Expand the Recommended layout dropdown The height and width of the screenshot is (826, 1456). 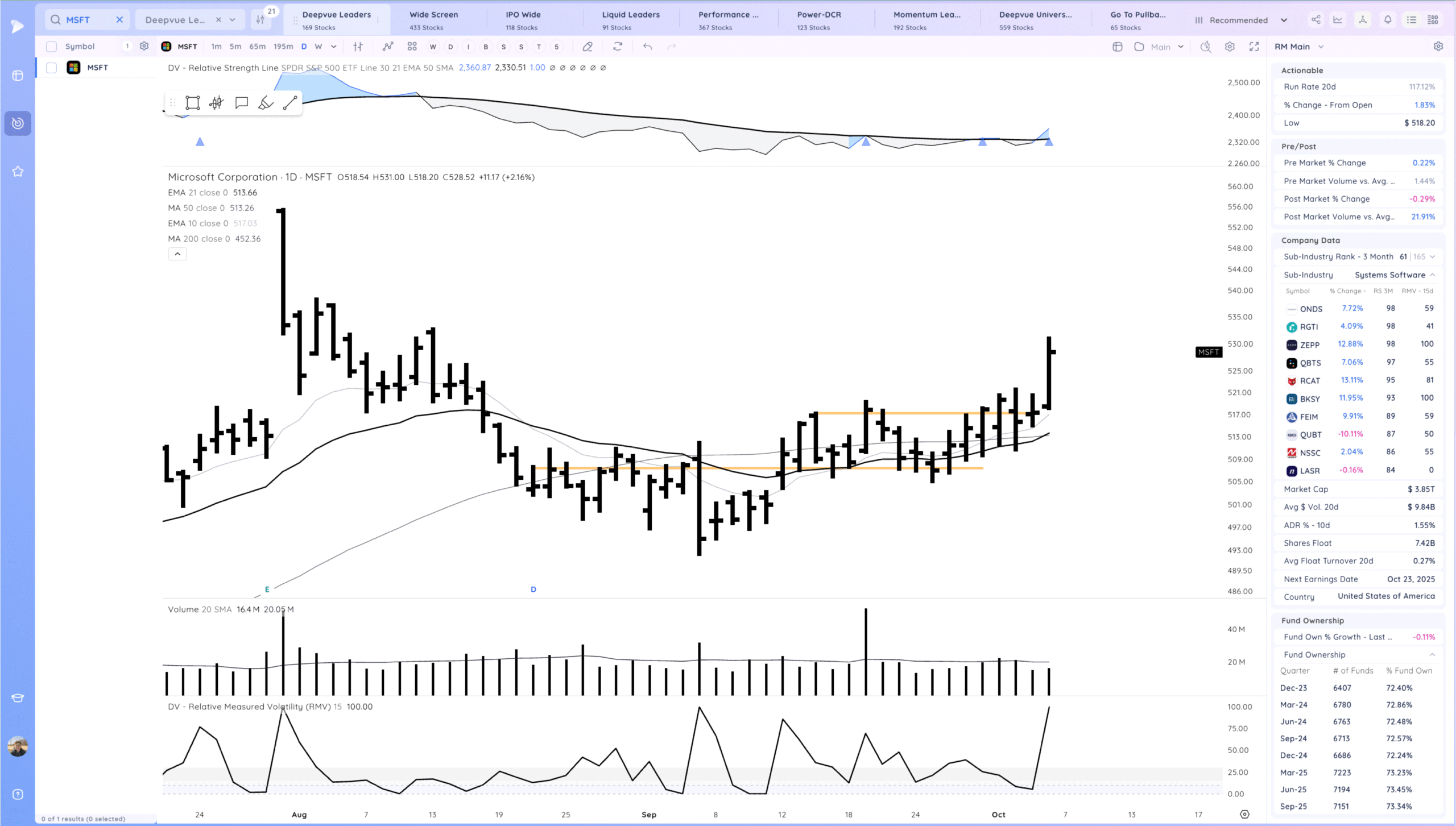tap(1284, 20)
